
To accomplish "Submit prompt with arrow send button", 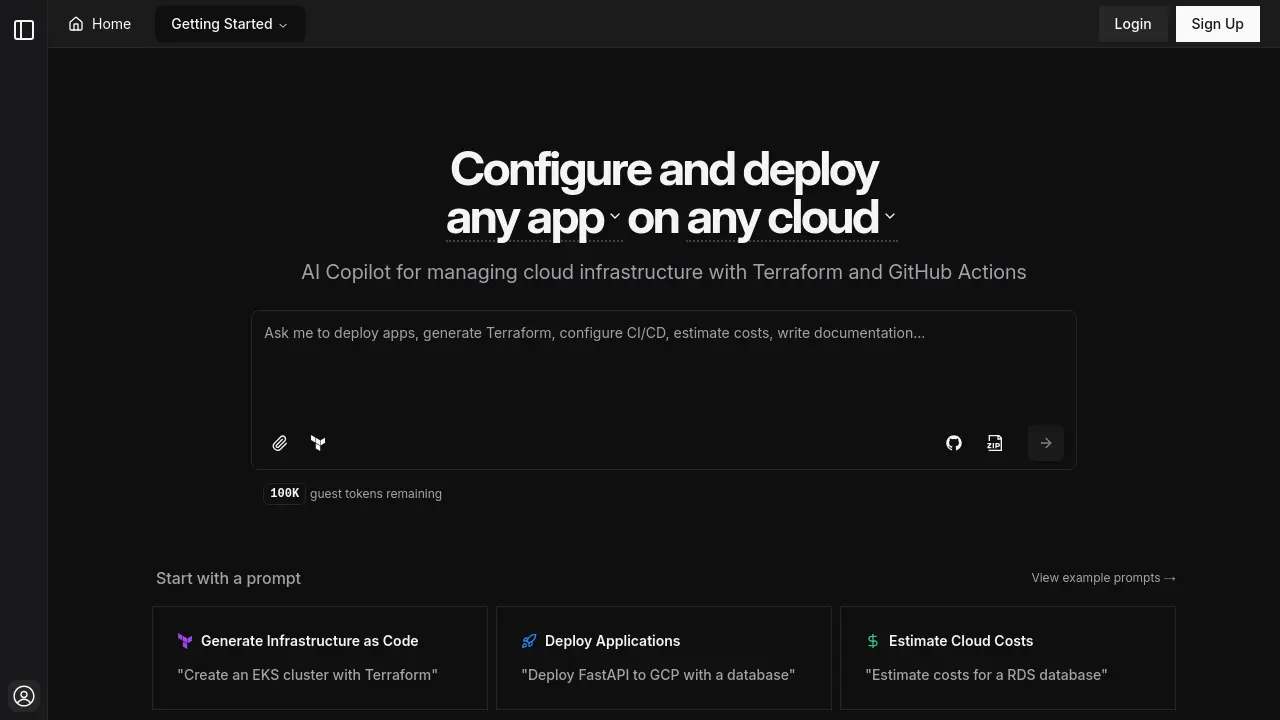I will click(x=1046, y=443).
